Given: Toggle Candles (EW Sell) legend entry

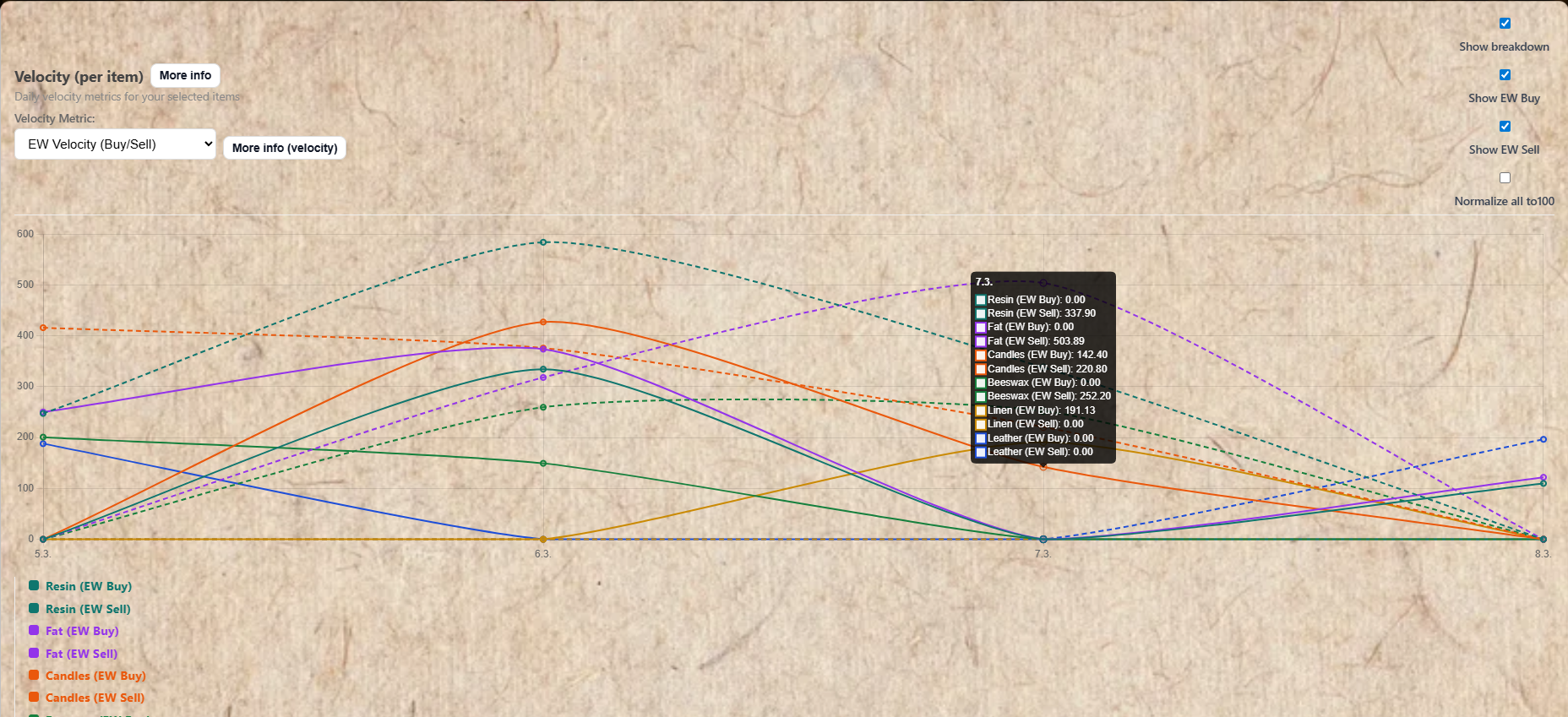Looking at the screenshot, I should [x=86, y=698].
